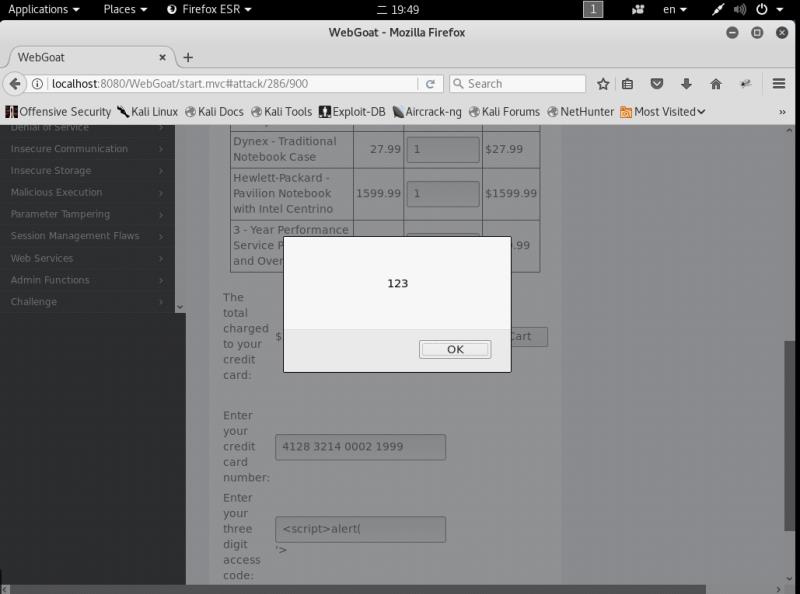This screenshot has height=594, width=800.
Task: Open Aircrack-ng bookmark
Action: tap(427, 112)
